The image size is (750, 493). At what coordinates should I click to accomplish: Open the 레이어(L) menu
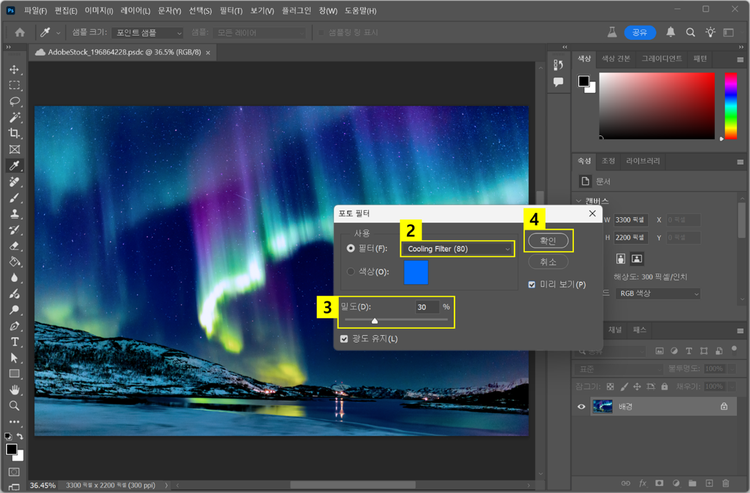[x=135, y=11]
